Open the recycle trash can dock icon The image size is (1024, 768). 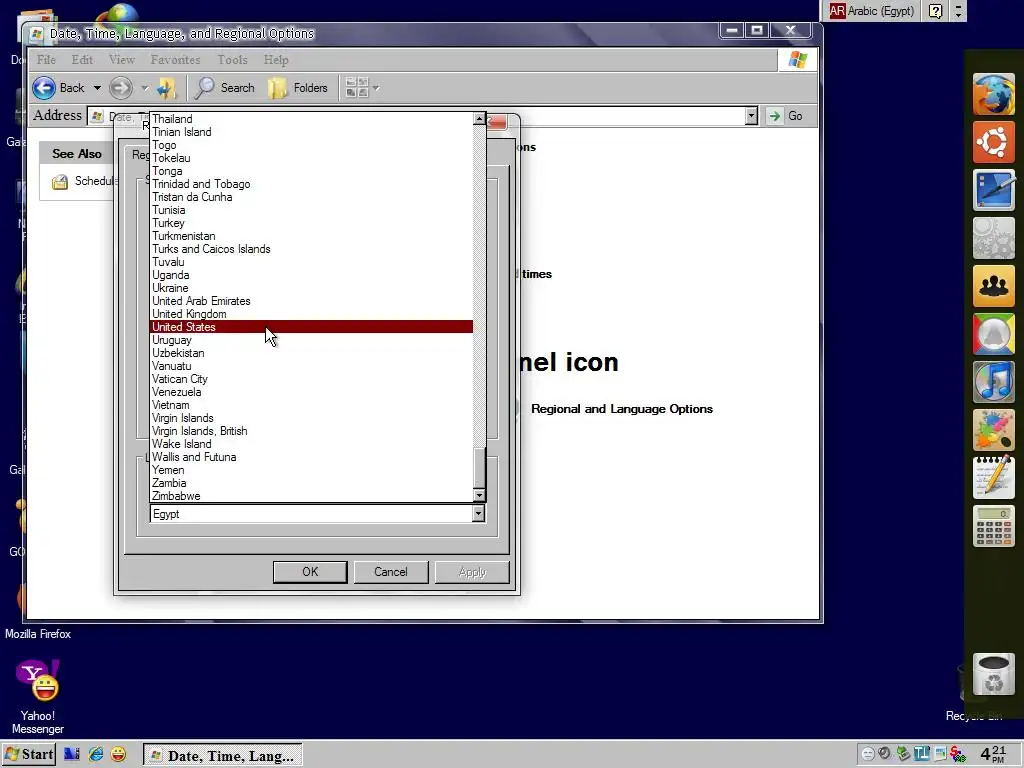point(993,675)
